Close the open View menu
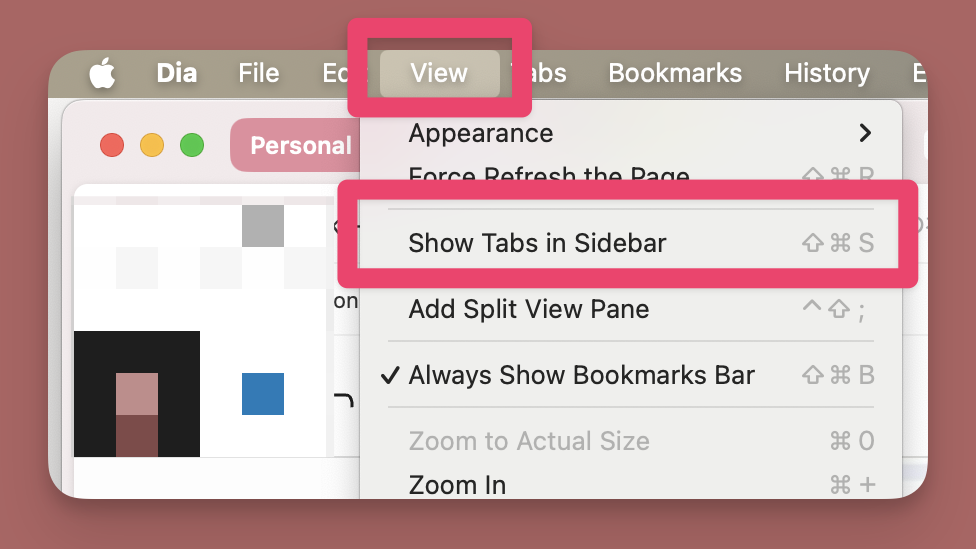The width and height of the screenshot is (976, 549). pos(439,73)
